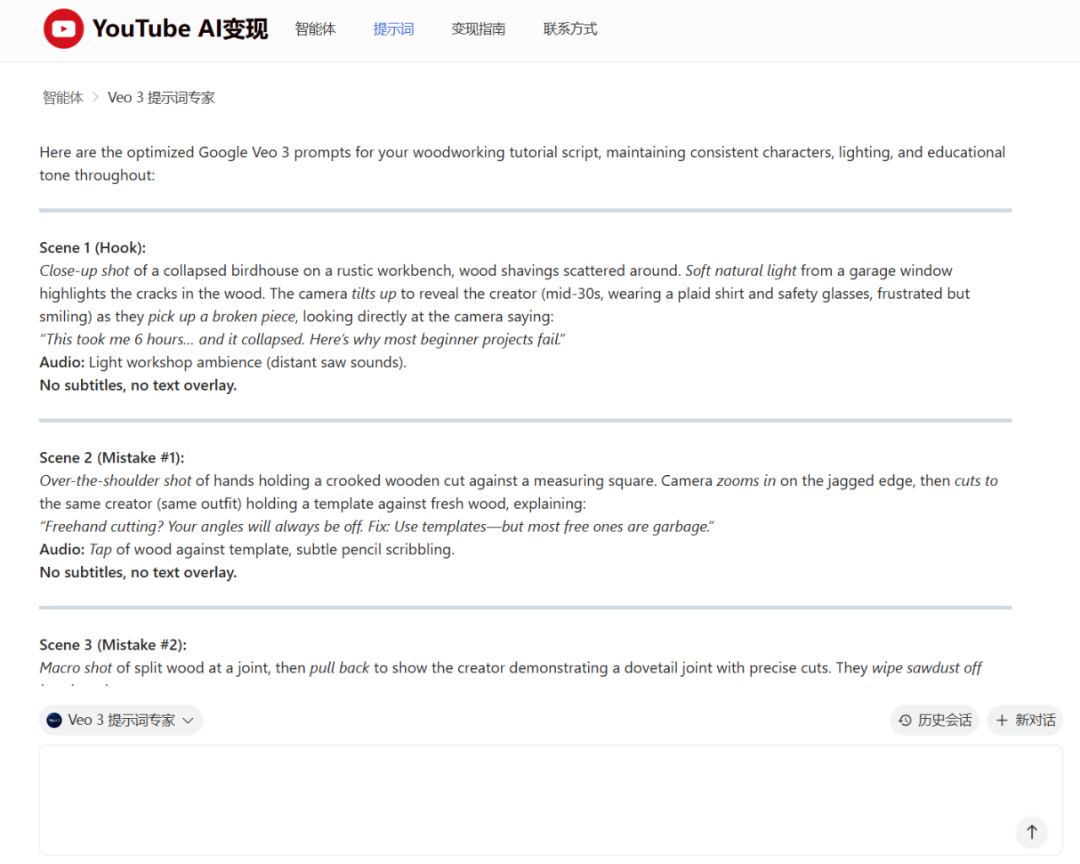Viewport: 1080px width, 864px height.
Task: Click the 智能体 breadcrumb link
Action: [x=62, y=98]
